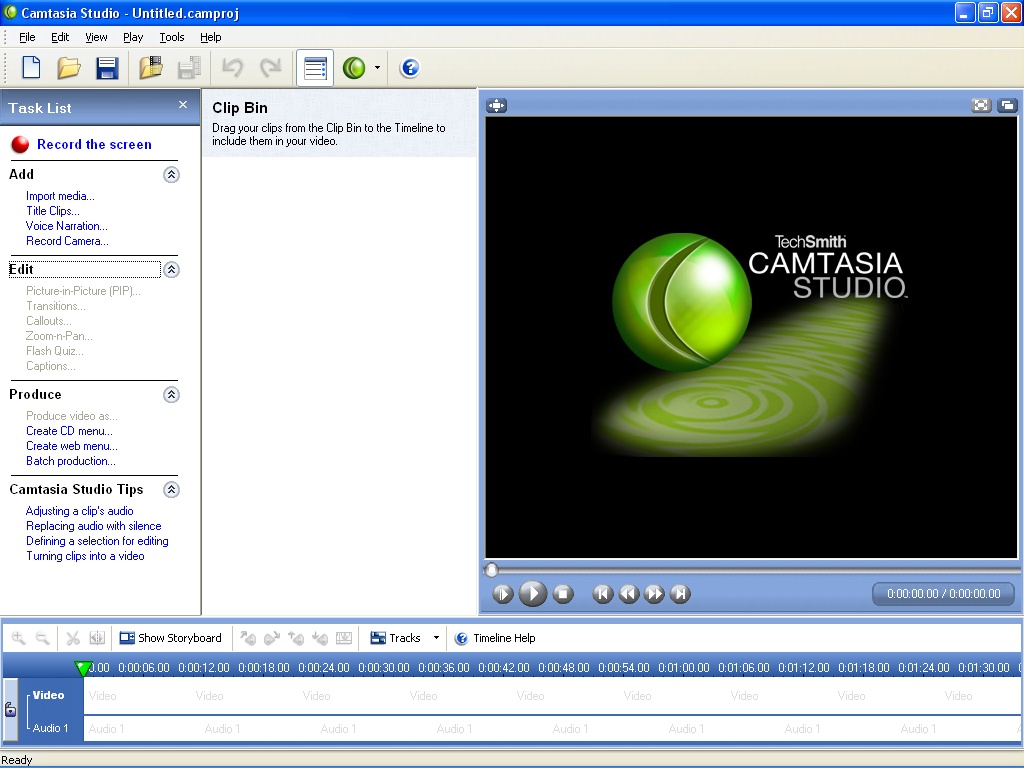Screen dimensions: 1024x768
Task: Click the fourth audio icon after Show Storyboard
Action: pos(320,638)
